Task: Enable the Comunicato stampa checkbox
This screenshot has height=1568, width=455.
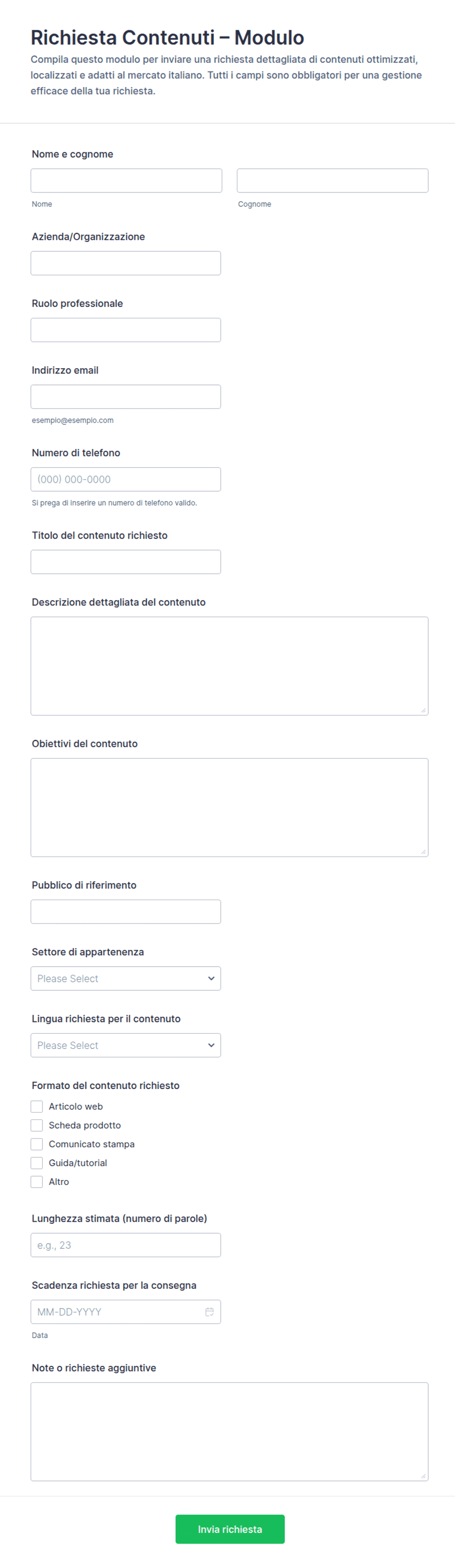Action: (x=37, y=1144)
